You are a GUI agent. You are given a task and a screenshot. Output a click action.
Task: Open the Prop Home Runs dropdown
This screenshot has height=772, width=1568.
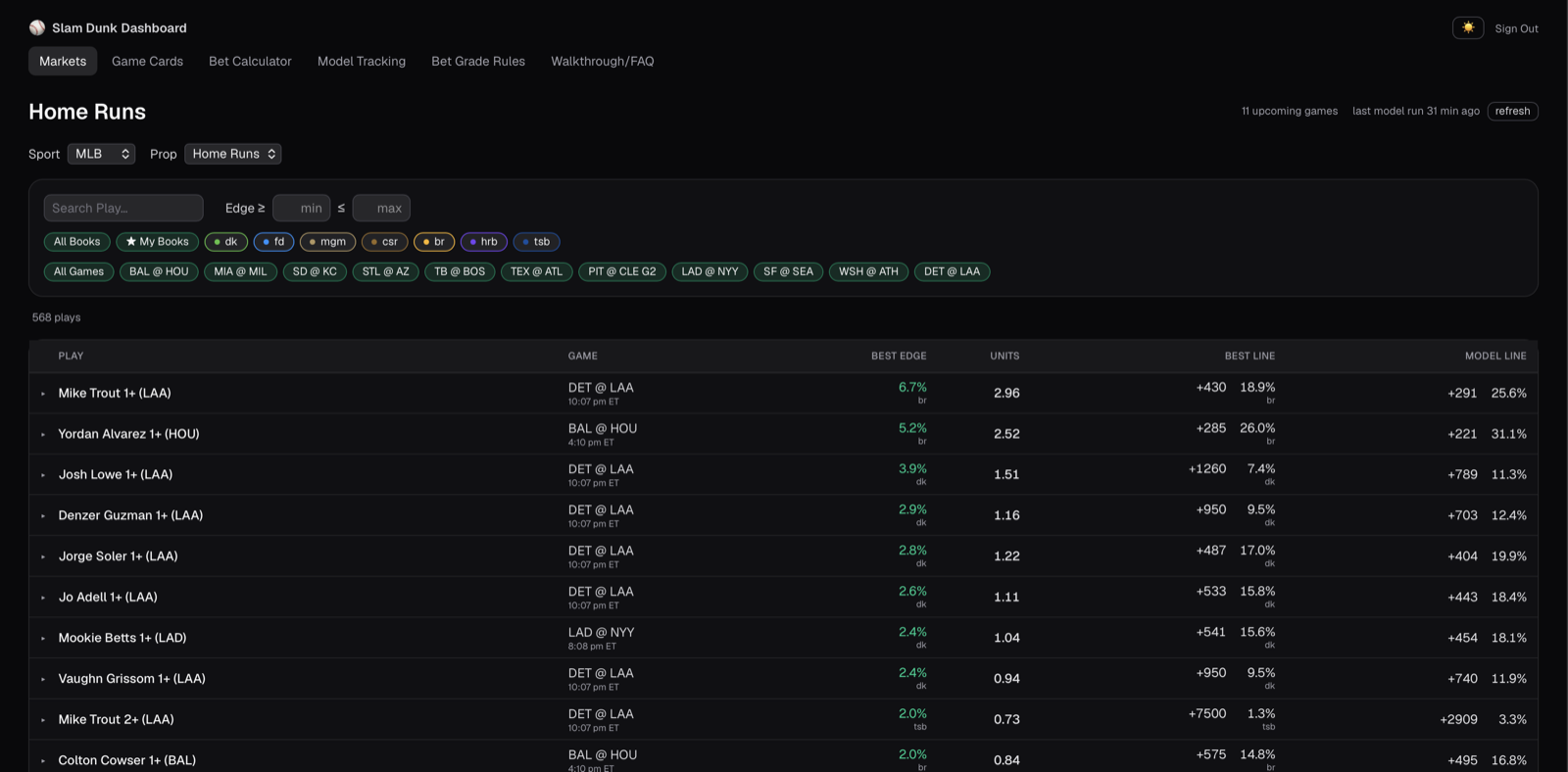233,154
